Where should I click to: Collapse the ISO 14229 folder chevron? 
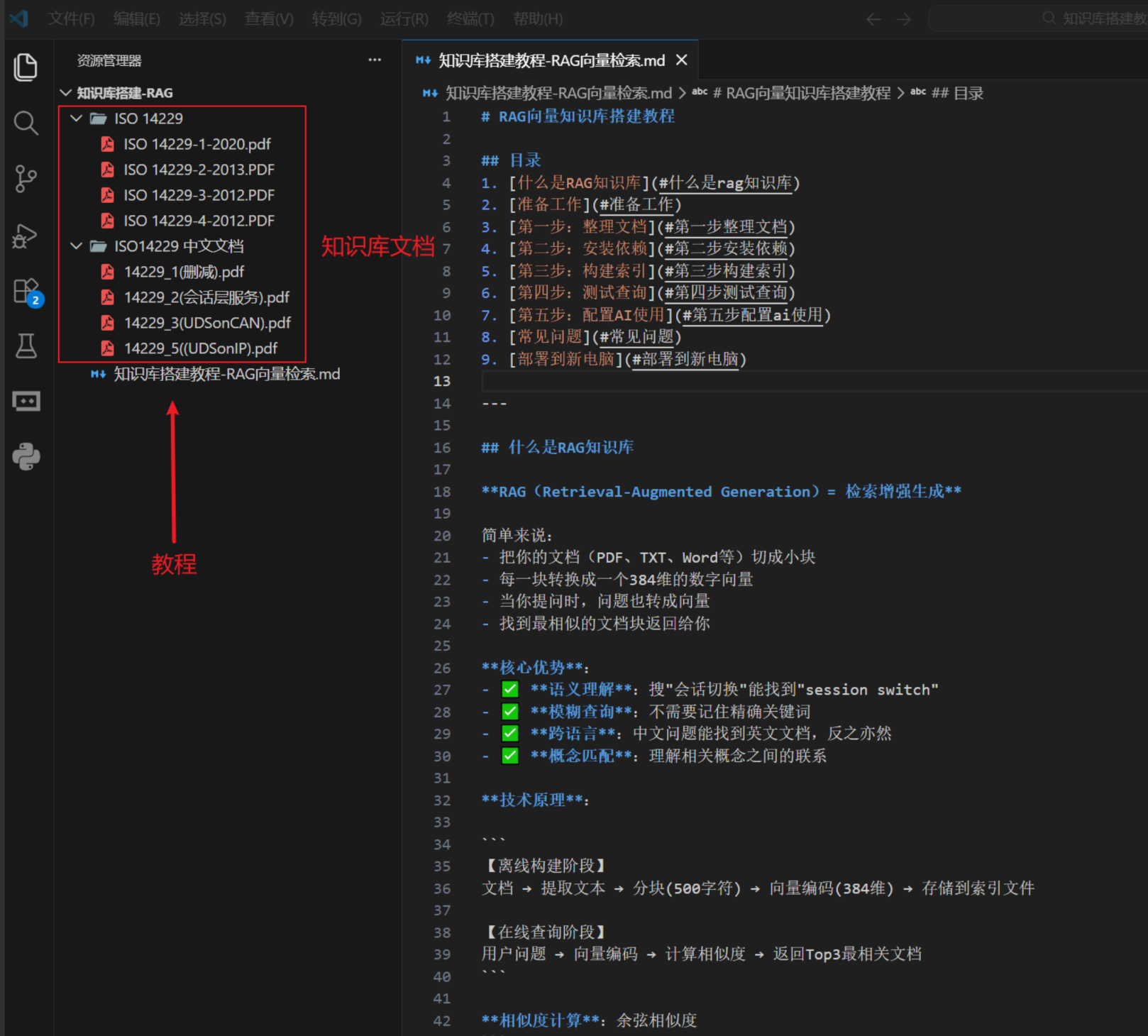(x=77, y=119)
